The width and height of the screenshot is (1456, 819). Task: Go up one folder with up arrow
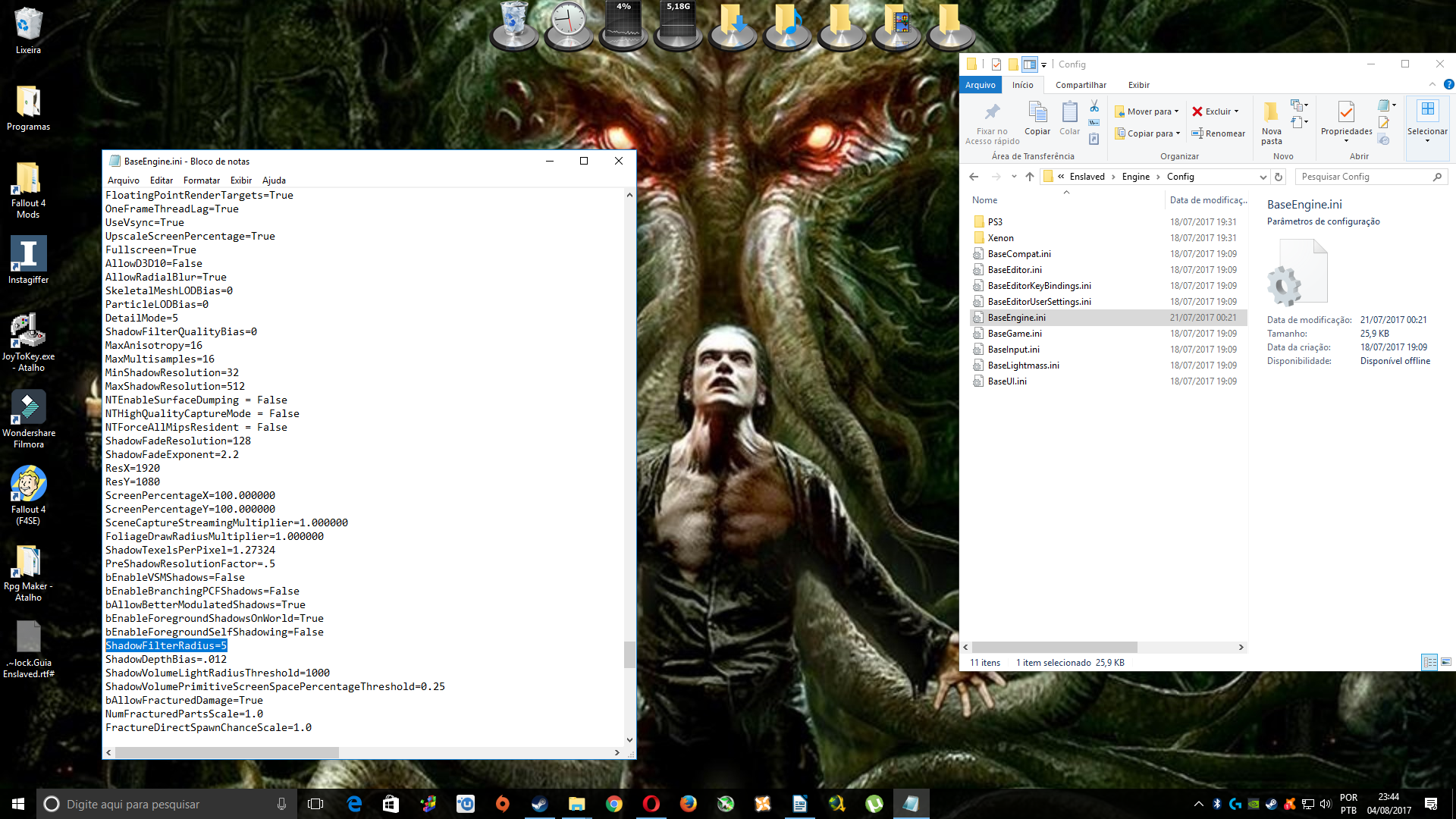1029,177
